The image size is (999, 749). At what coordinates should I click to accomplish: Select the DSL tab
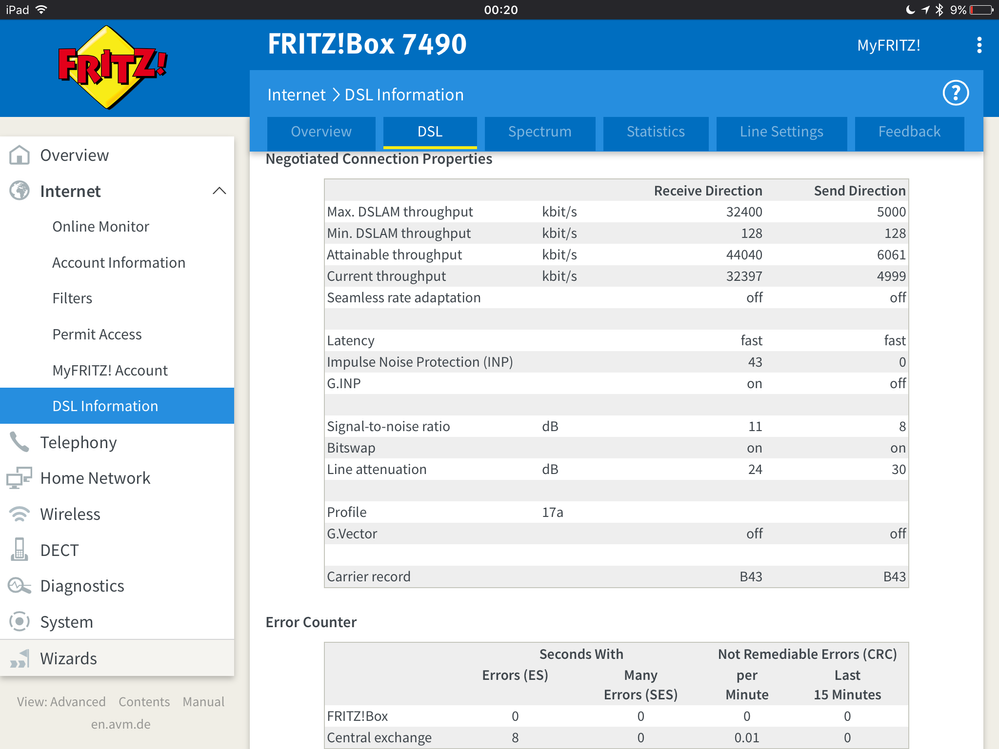click(430, 132)
